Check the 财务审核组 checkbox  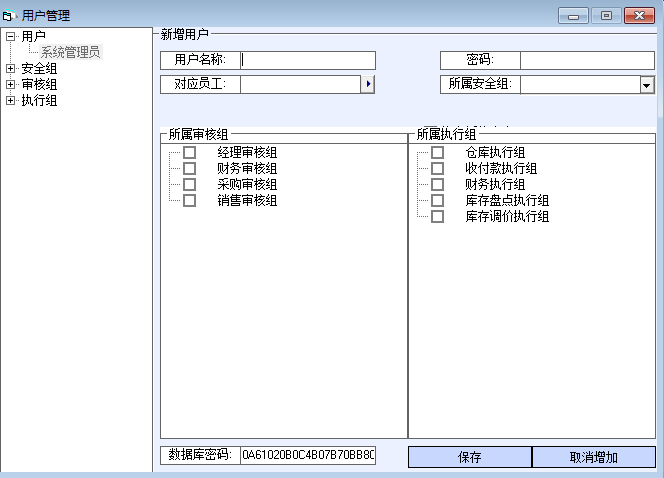click(x=189, y=169)
